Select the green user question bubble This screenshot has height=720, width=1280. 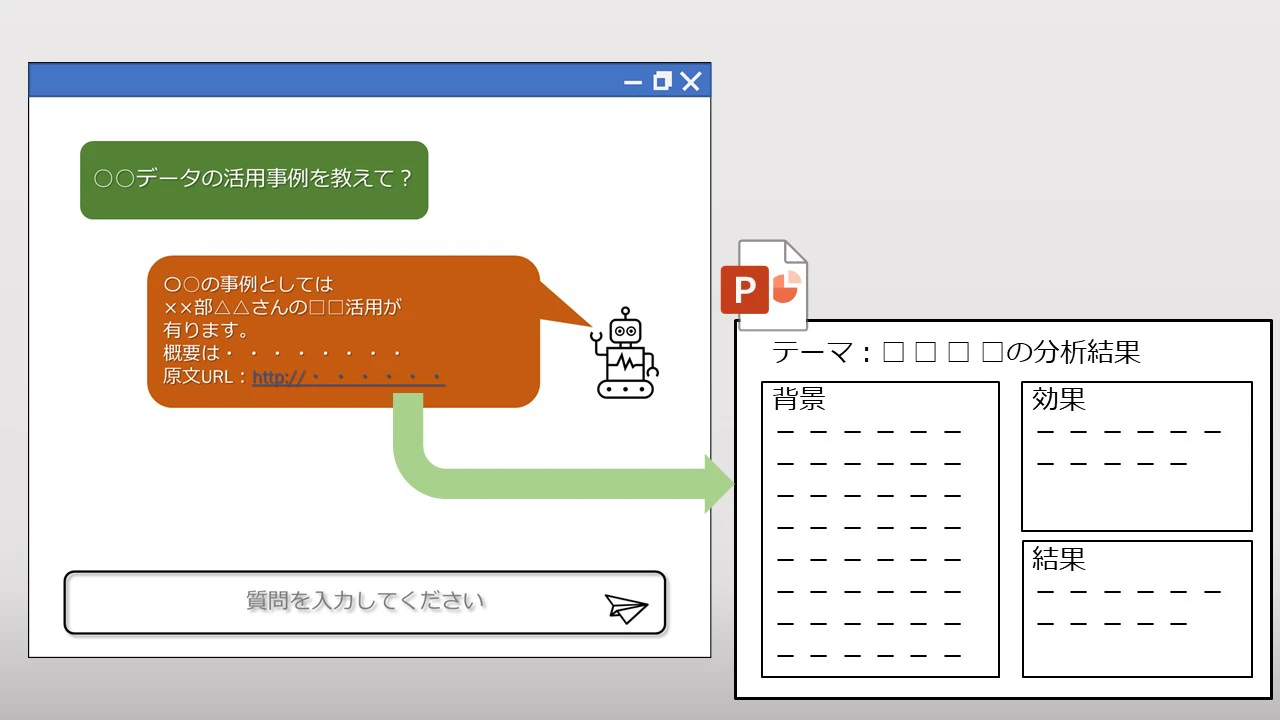[254, 180]
